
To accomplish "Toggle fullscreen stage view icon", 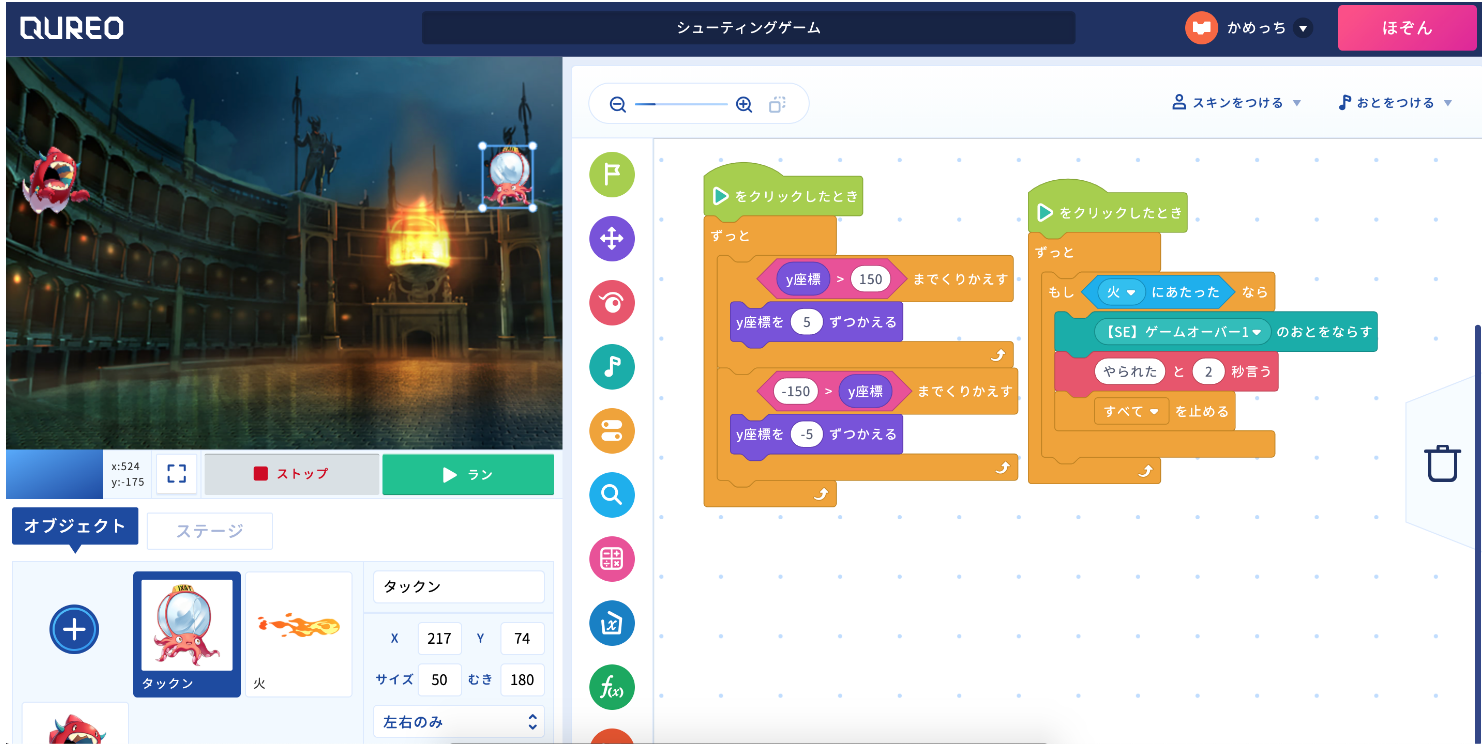I will pyautogui.click(x=177, y=473).
